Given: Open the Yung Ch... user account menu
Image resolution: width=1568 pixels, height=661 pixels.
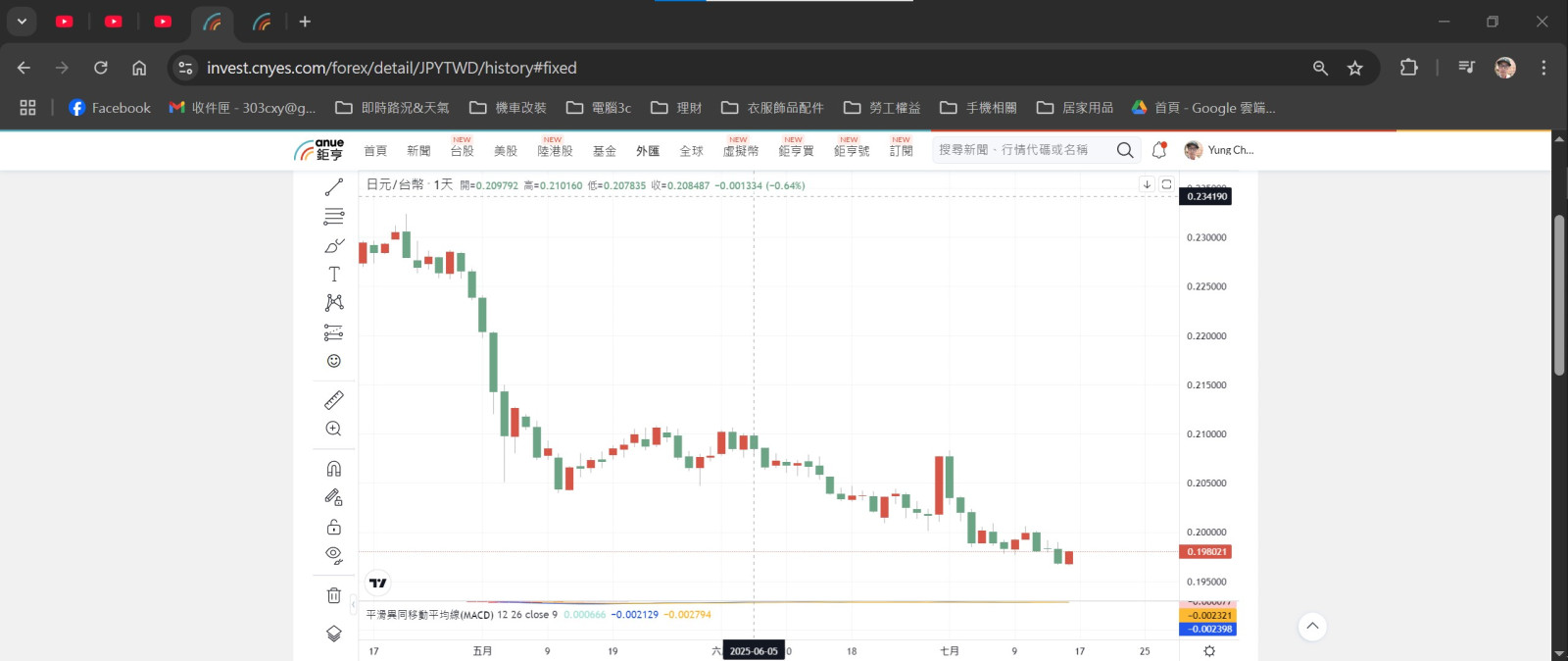Looking at the screenshot, I should (x=1219, y=150).
